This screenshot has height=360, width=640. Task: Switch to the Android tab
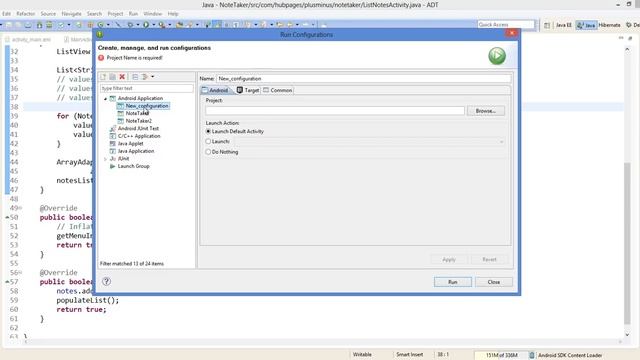pos(215,90)
